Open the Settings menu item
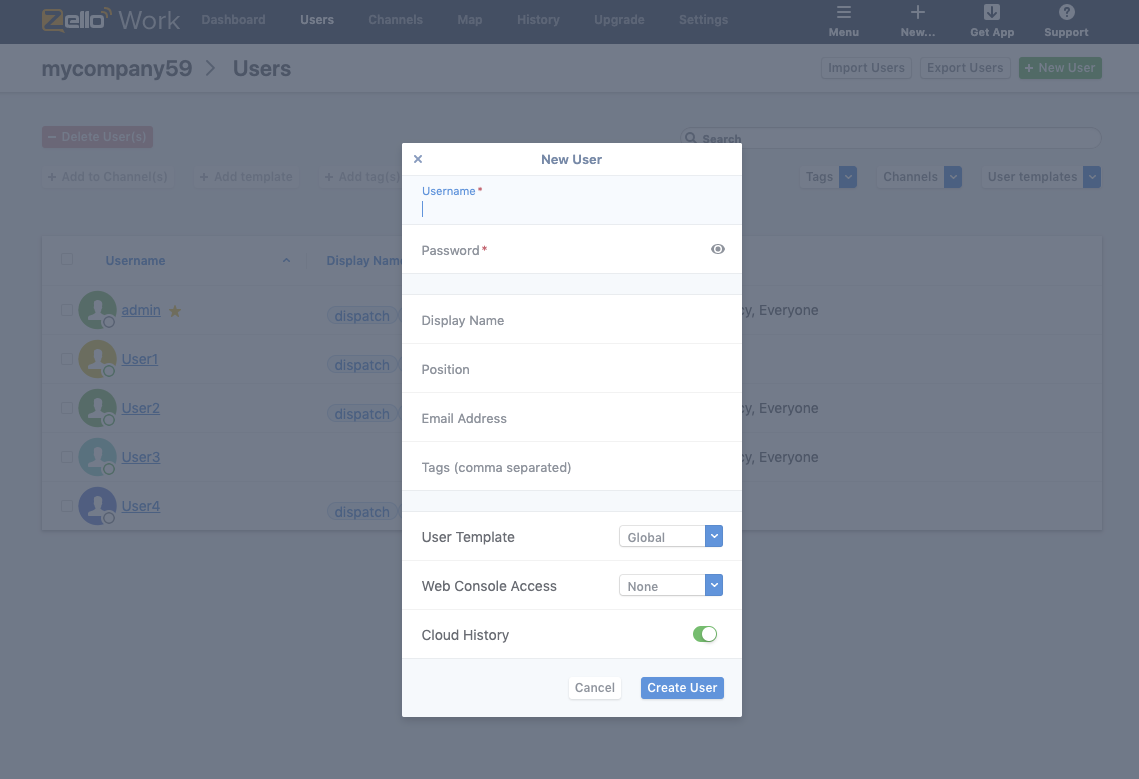1139x779 pixels. [x=703, y=19]
